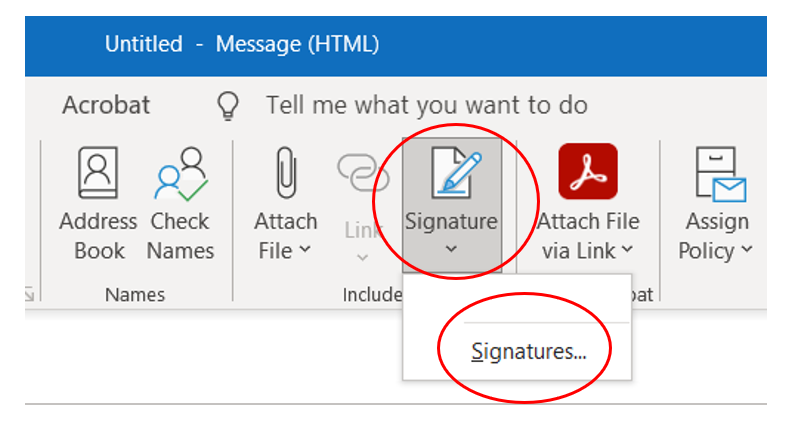The image size is (810, 431).
Task: Expand the Attach File via Link dropdown arrow
Action: 627,251
